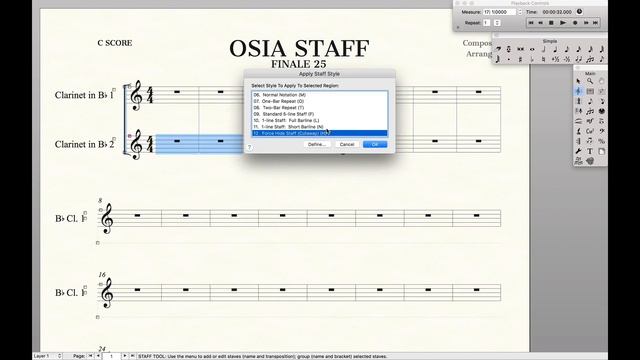Stop playback in Playback Controls
This screenshot has width=640, height=360.
(x=551, y=23)
